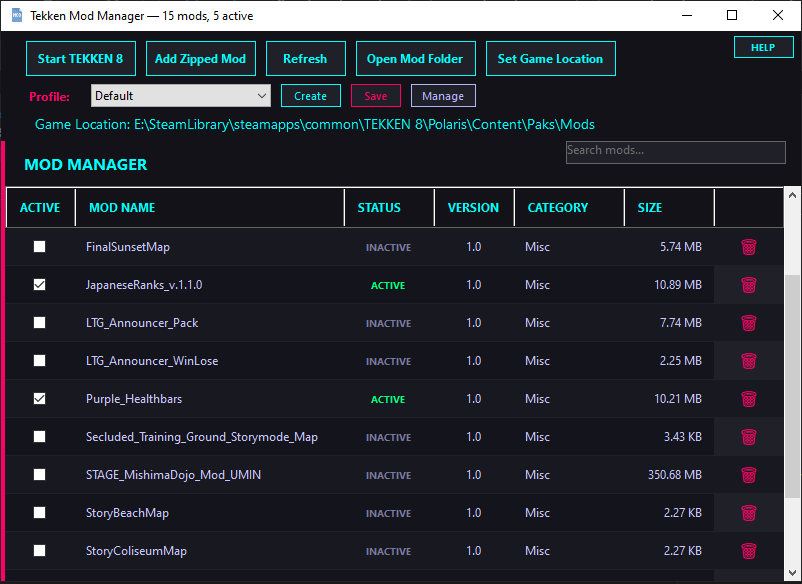Click scrollbar down arrow of mod list
Screen dimensions: 802x584
point(792,573)
